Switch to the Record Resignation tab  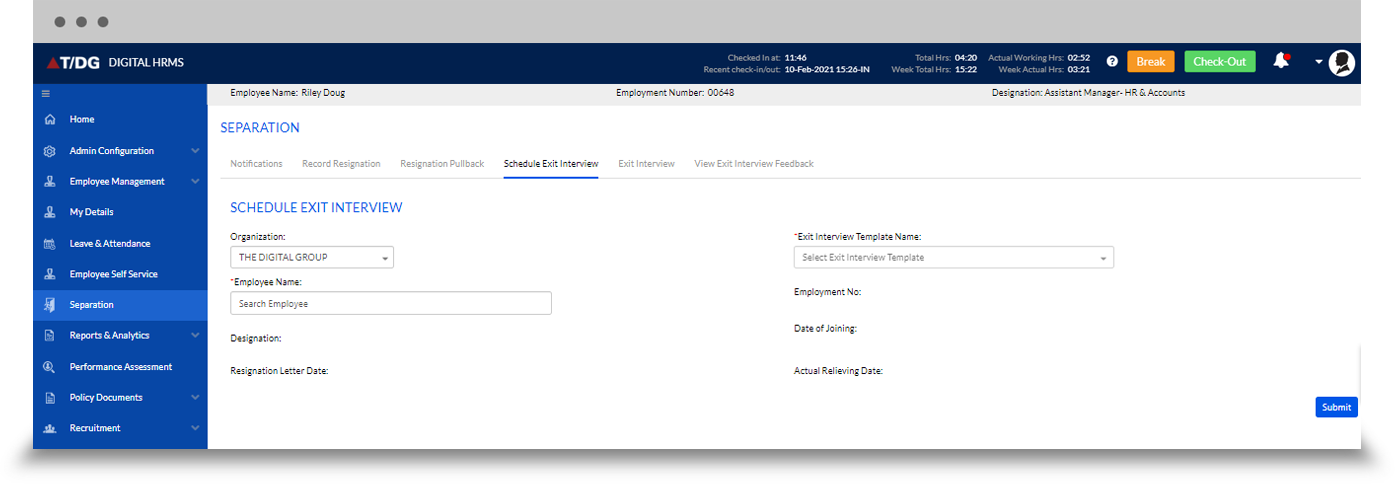click(341, 163)
